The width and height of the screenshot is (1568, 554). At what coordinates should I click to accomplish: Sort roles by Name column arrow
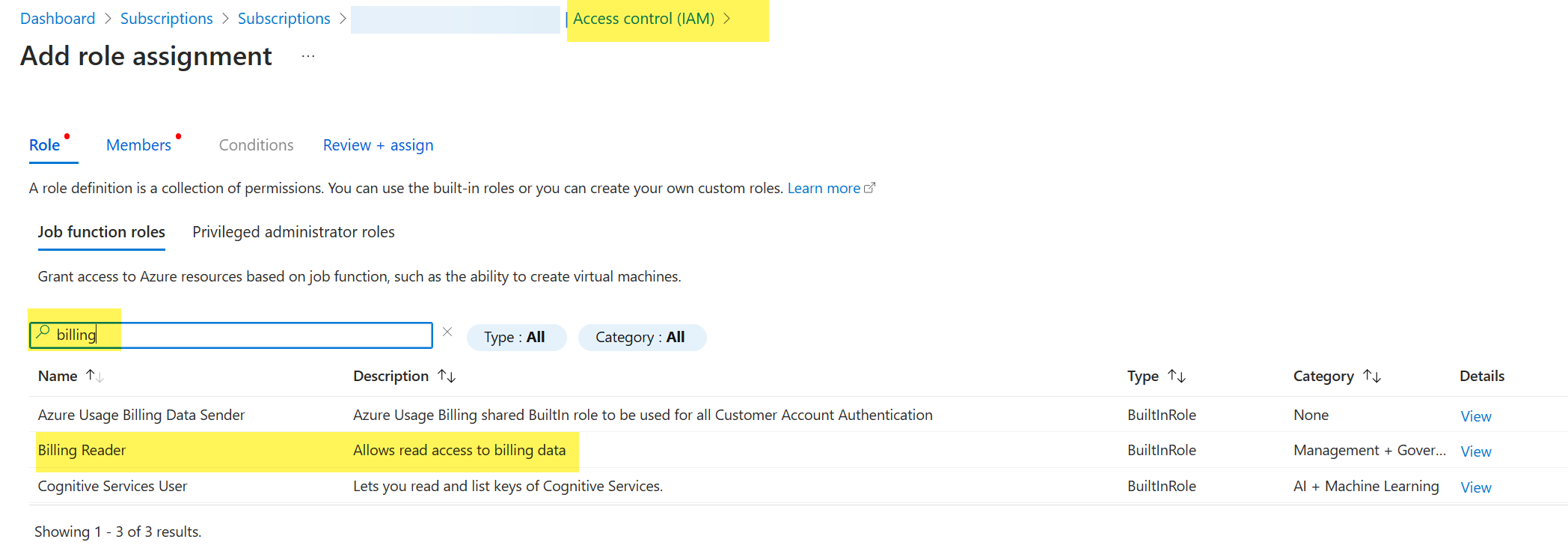[94, 376]
